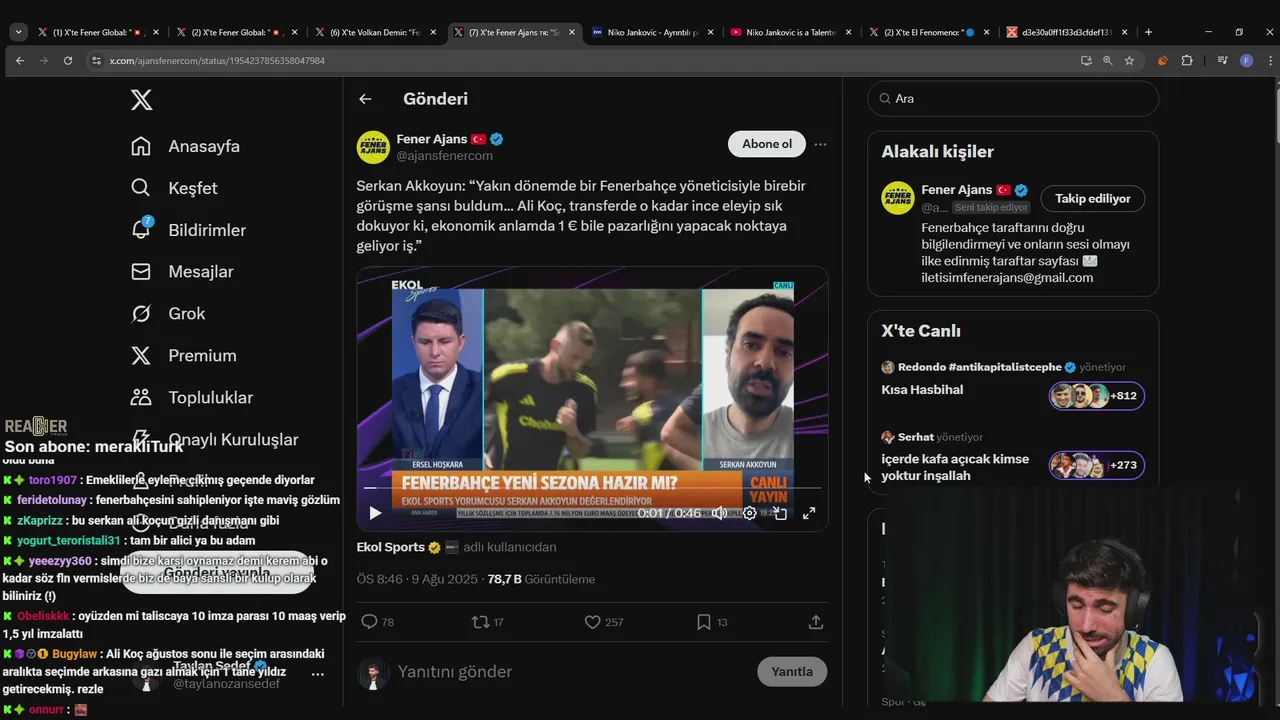This screenshot has height=720, width=1280.
Task: Click the +273 listeners badge
Action: pyautogui.click(x=1096, y=465)
